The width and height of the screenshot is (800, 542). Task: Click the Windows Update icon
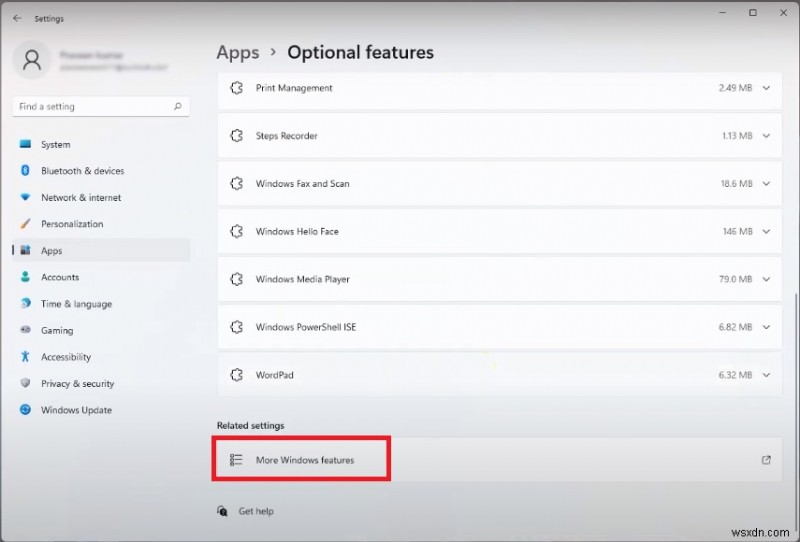pyautogui.click(x=25, y=410)
